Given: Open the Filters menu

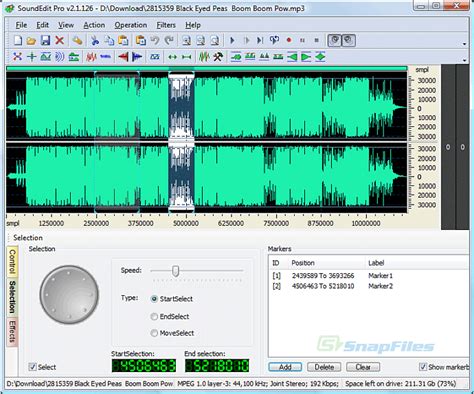Looking at the screenshot, I should (x=166, y=25).
